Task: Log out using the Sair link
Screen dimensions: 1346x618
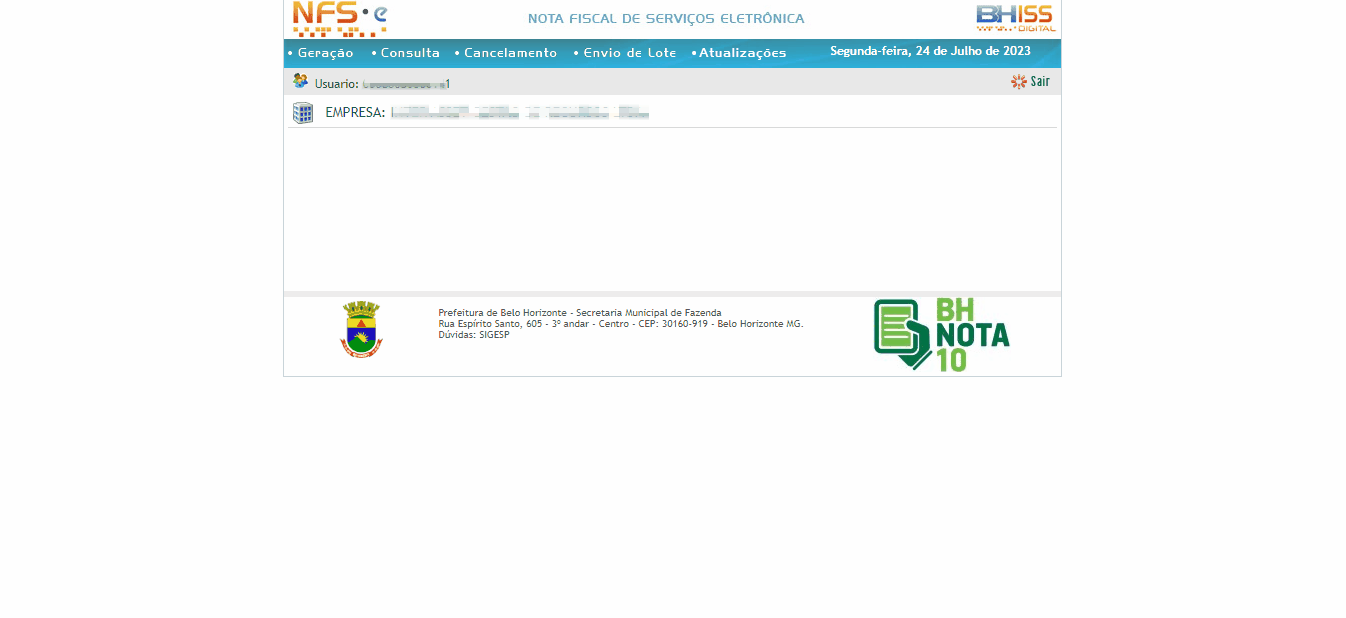Action: pos(1040,82)
